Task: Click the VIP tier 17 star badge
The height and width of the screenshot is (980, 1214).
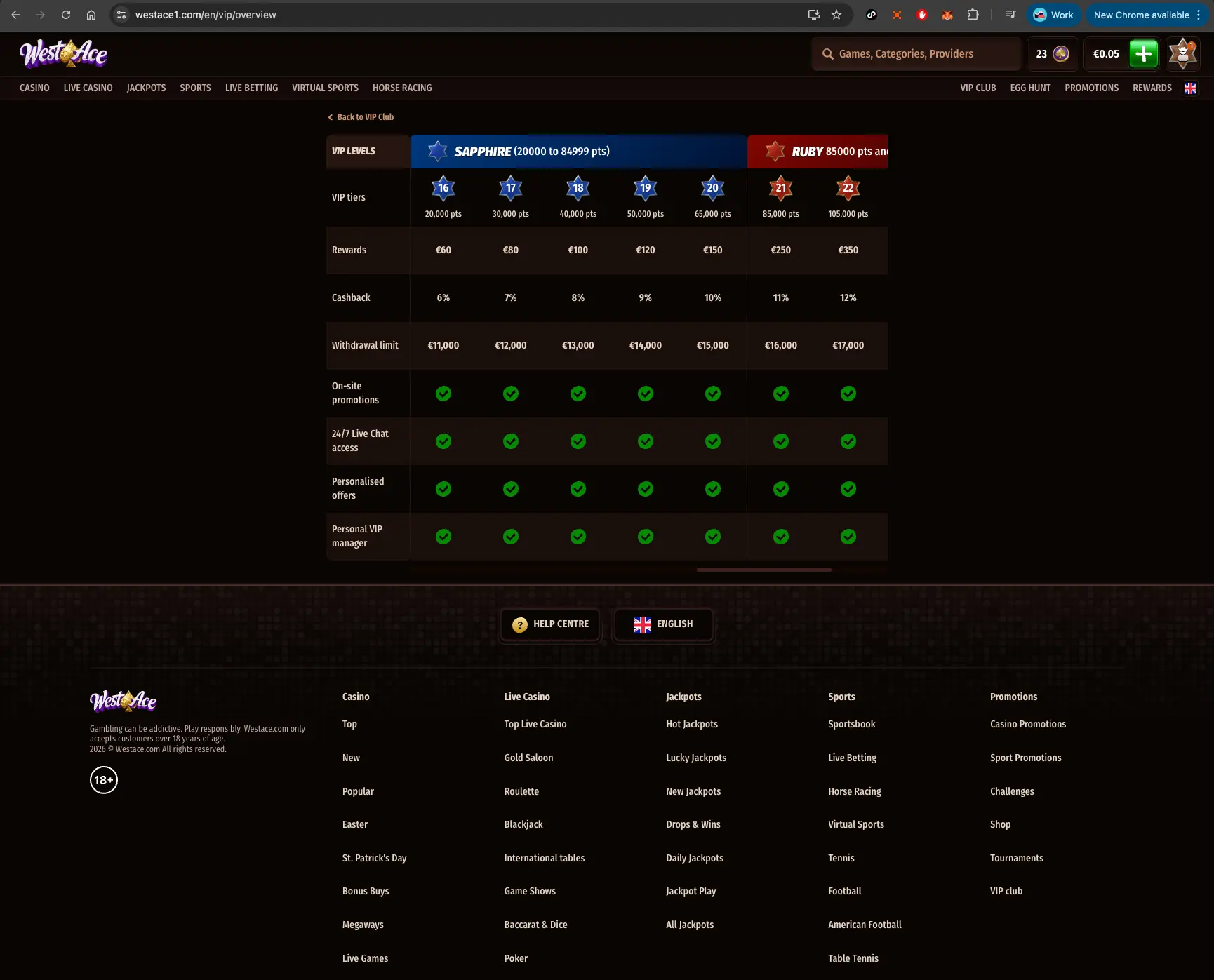Action: [511, 188]
